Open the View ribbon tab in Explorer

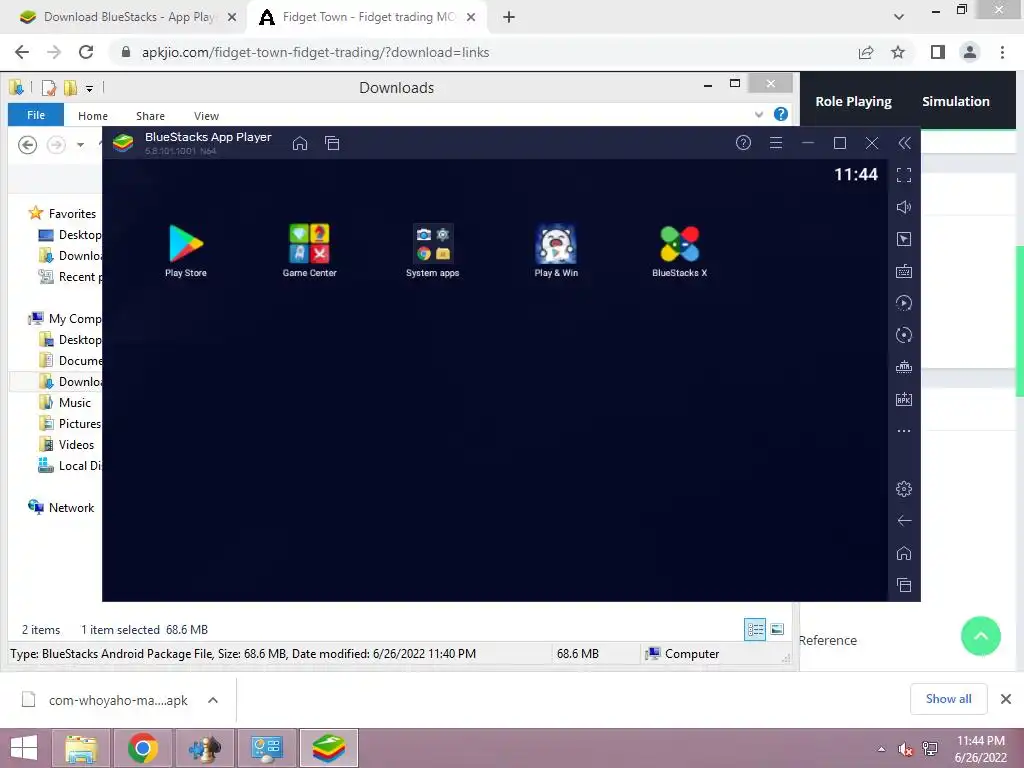206,116
